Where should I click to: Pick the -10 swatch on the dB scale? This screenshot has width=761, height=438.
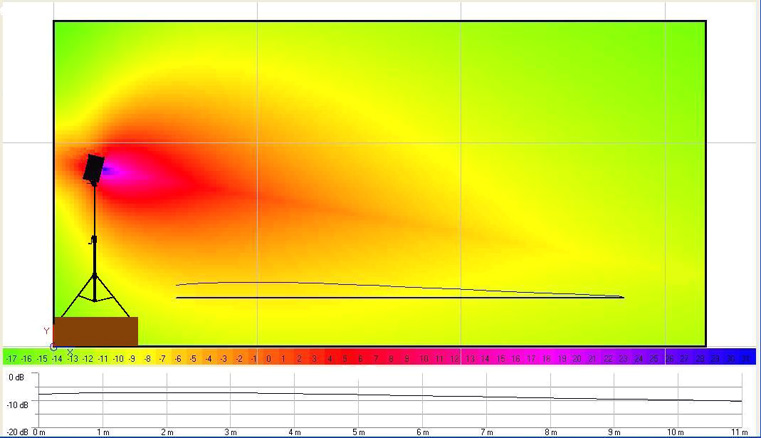point(118,358)
